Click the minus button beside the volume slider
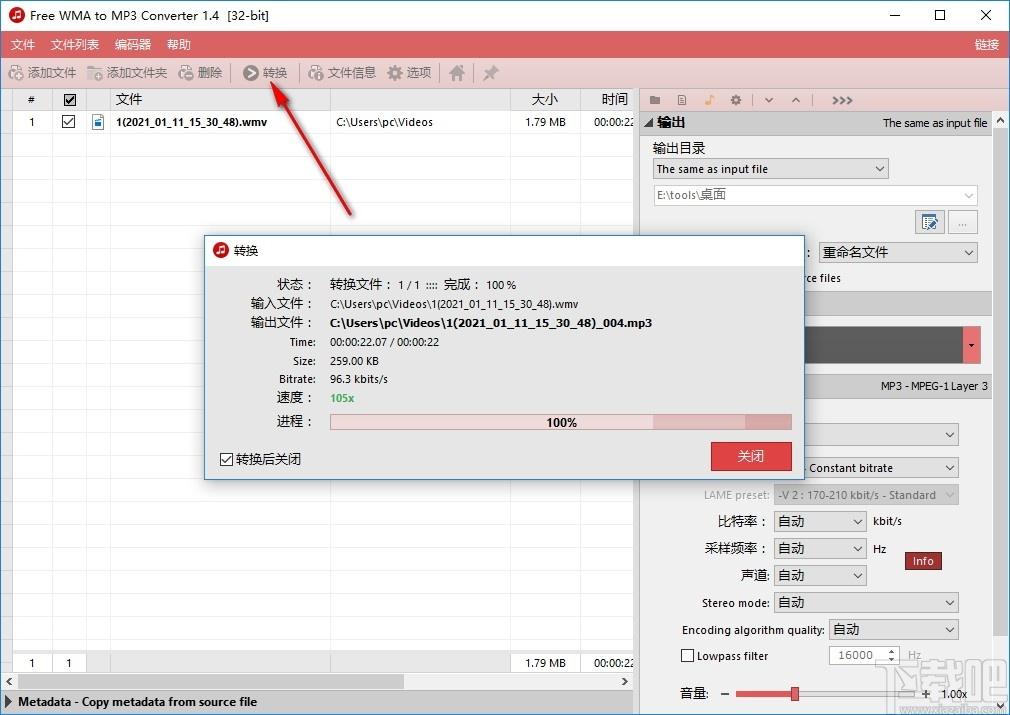Screen dimensions: 1010x715 [x=725, y=694]
